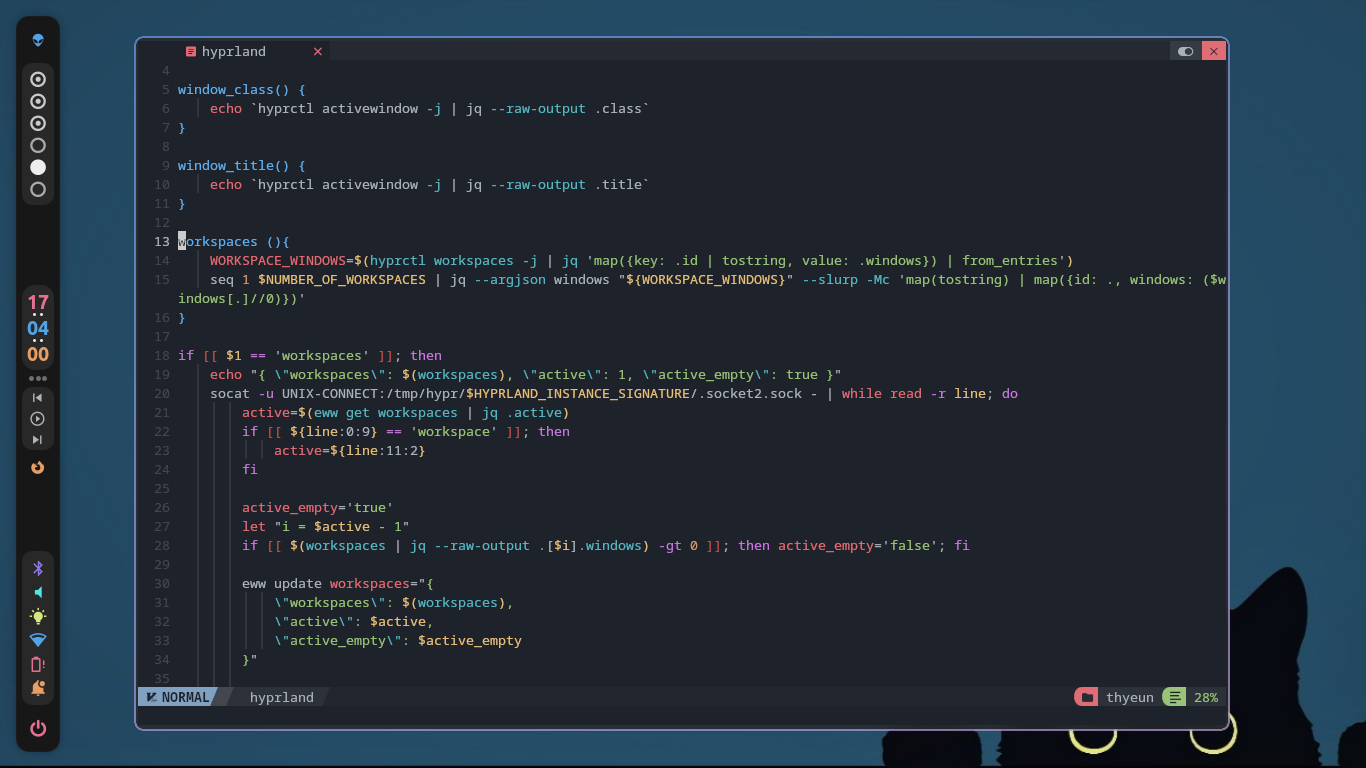Click 'socat' at the start of line 20
The height and width of the screenshot is (768, 1366).
[x=230, y=393]
